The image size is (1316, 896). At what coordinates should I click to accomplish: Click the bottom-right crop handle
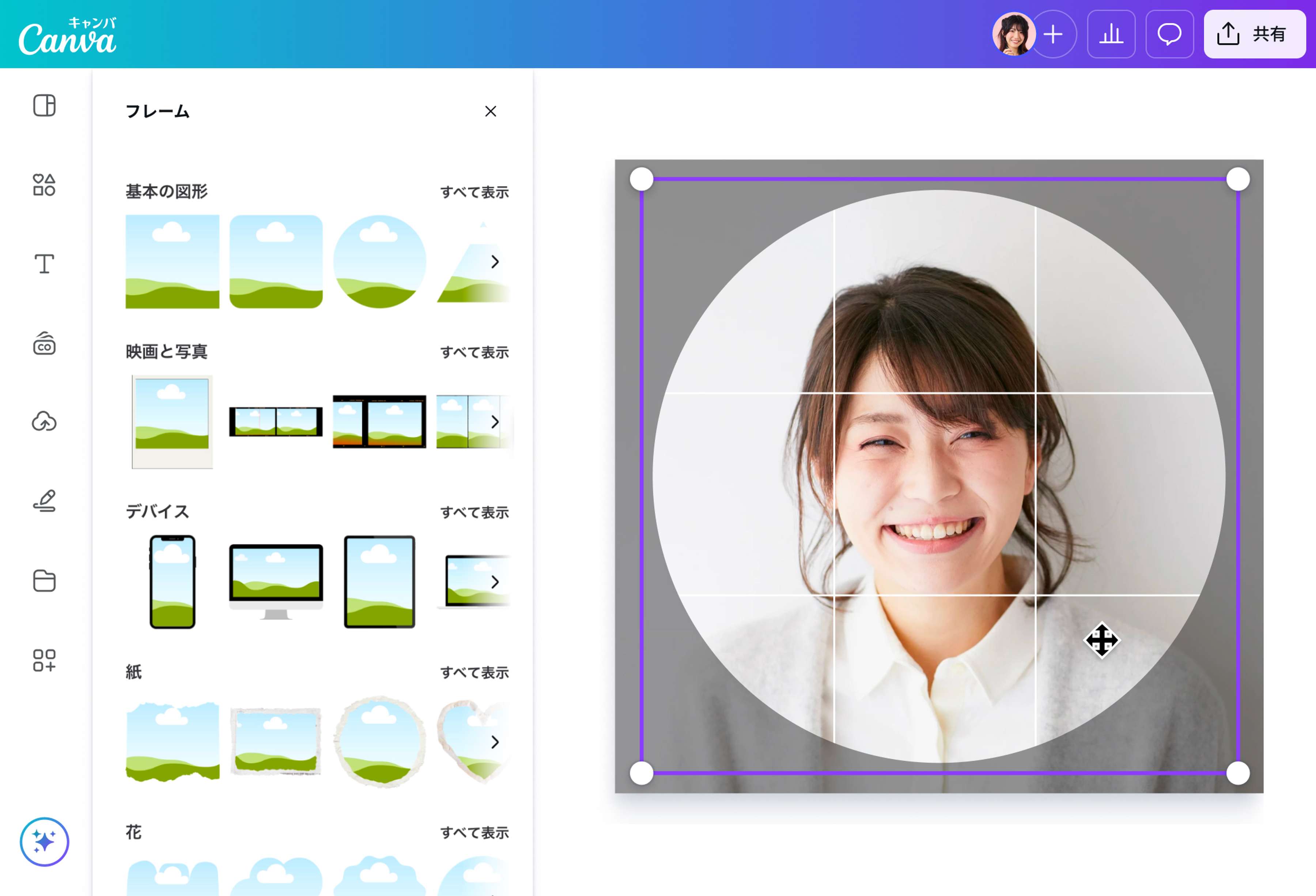click(1238, 773)
